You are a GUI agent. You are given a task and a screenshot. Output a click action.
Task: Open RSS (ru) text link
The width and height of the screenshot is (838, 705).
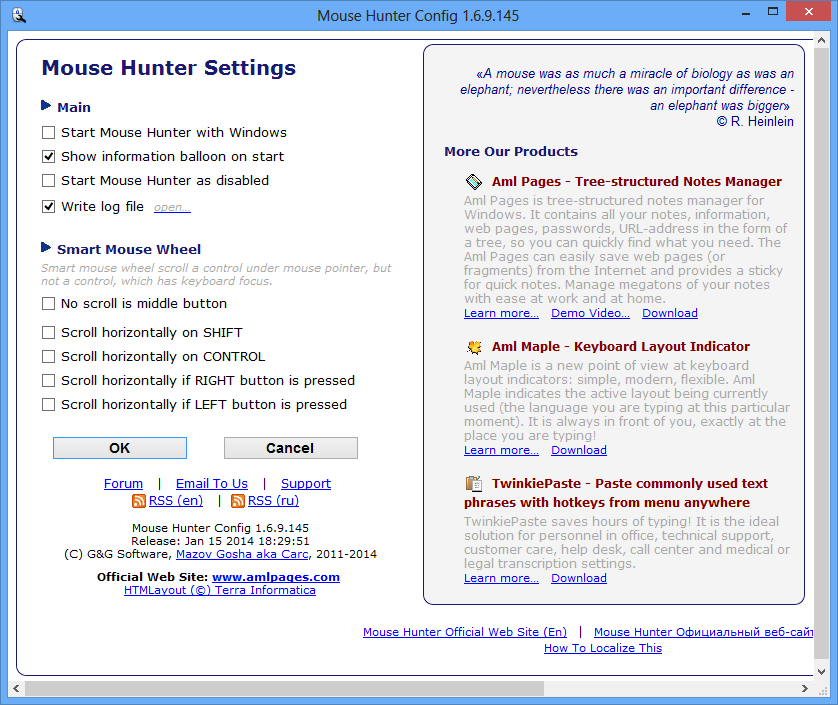click(x=273, y=501)
